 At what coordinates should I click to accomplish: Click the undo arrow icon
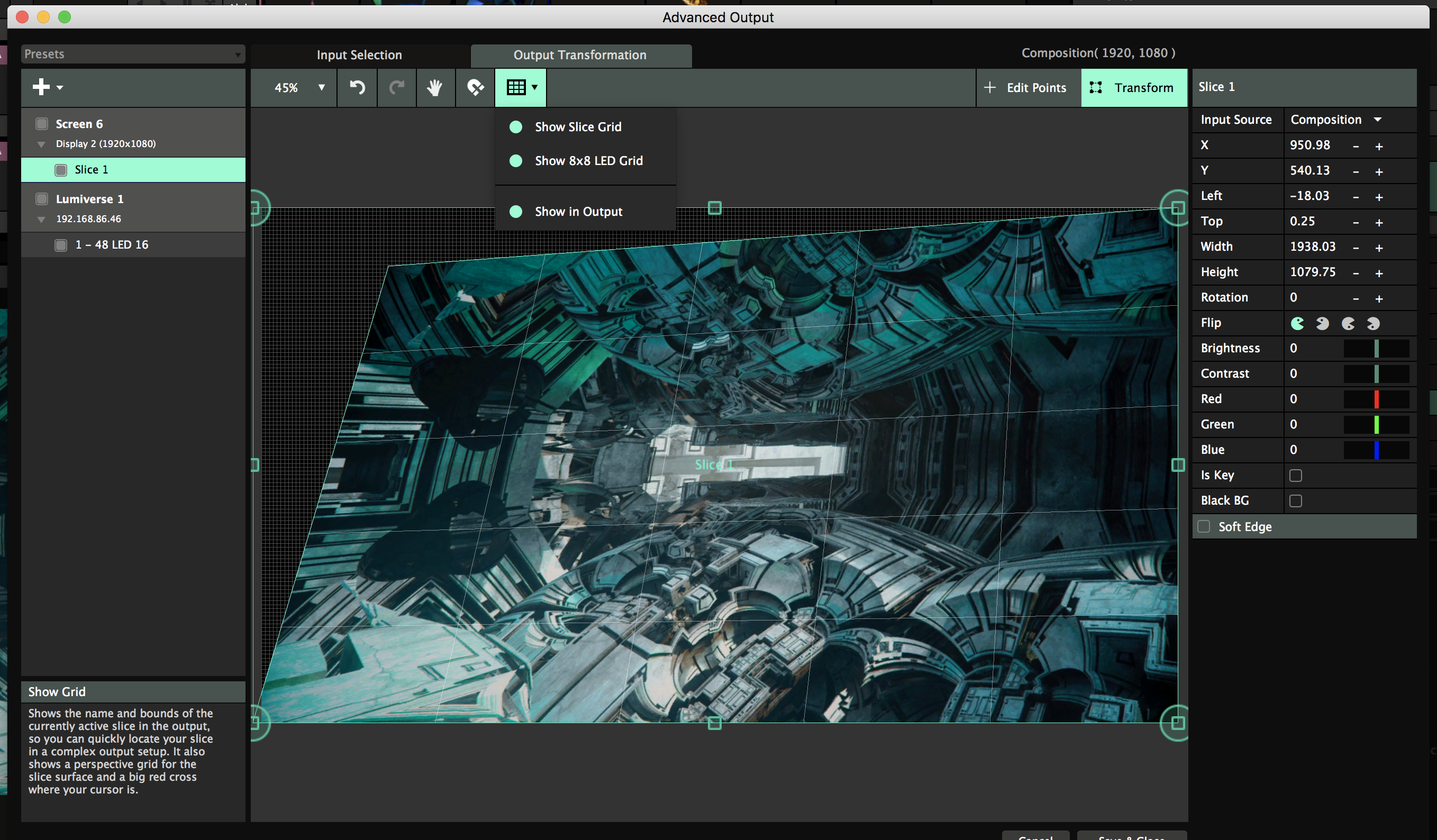tap(357, 87)
